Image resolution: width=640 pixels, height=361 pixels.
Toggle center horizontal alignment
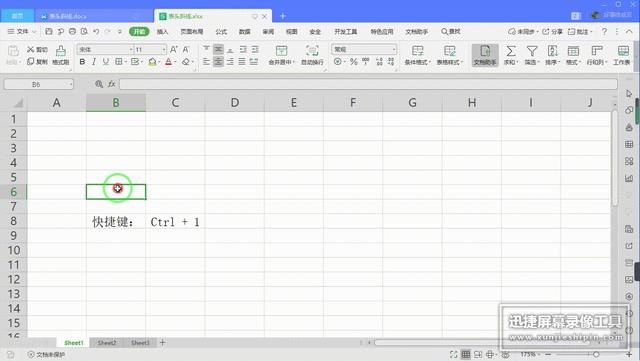218,62
